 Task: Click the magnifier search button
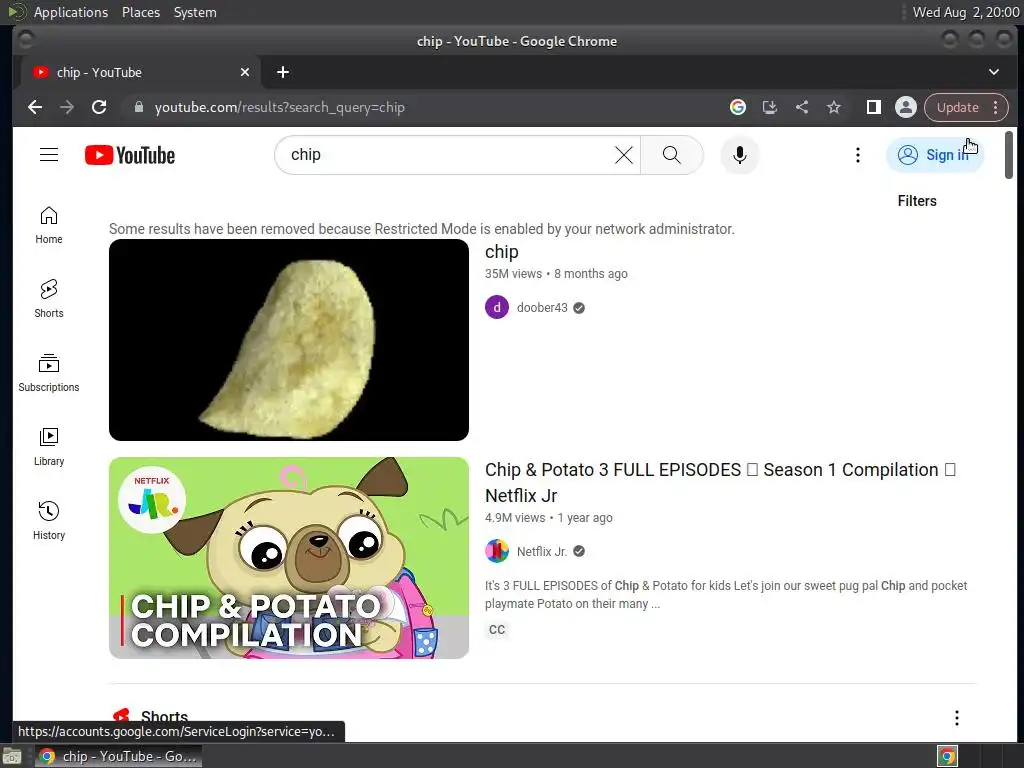pyautogui.click(x=671, y=155)
